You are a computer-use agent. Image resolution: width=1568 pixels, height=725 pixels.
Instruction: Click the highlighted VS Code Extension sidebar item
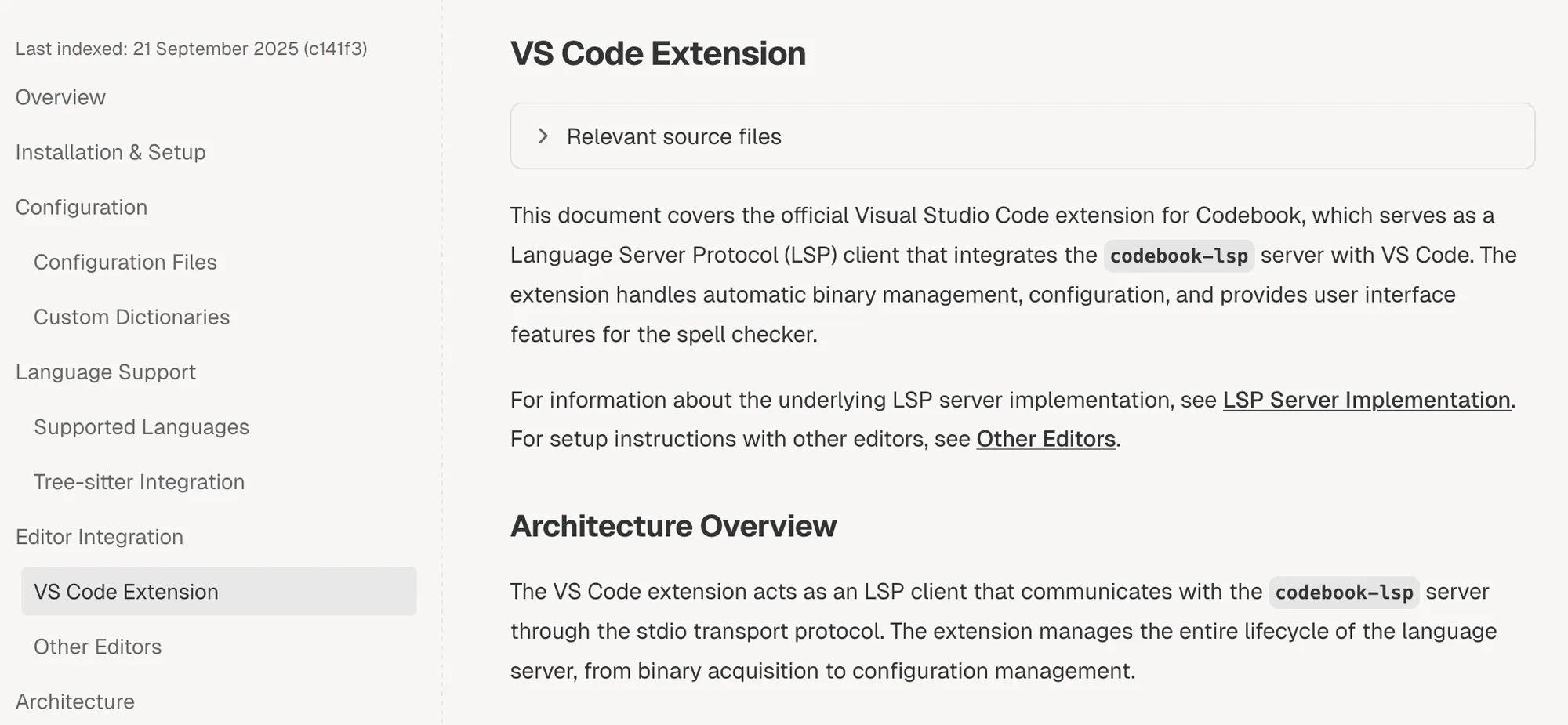(126, 591)
